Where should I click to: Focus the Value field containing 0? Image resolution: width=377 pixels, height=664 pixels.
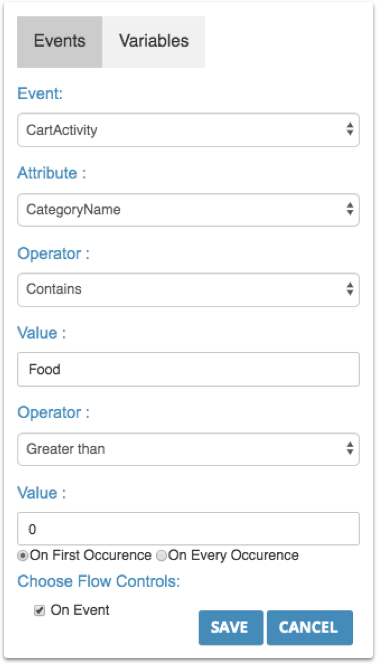pos(188,528)
